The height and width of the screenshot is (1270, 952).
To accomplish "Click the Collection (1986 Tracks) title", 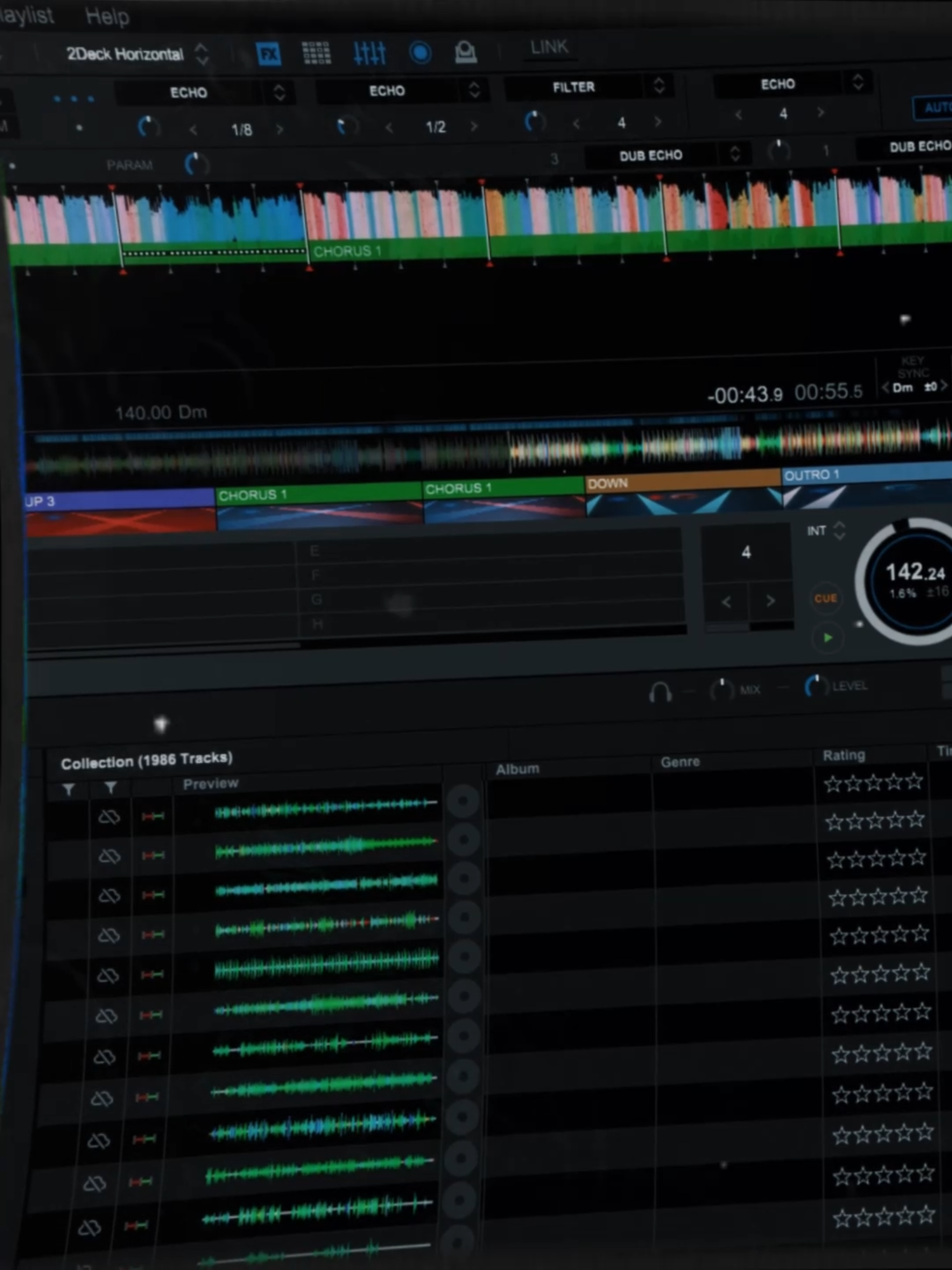I will (147, 761).
